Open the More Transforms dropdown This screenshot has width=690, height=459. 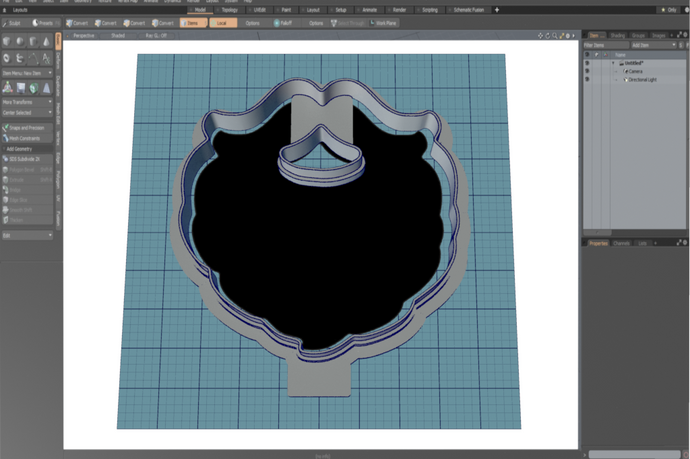(x=27, y=102)
